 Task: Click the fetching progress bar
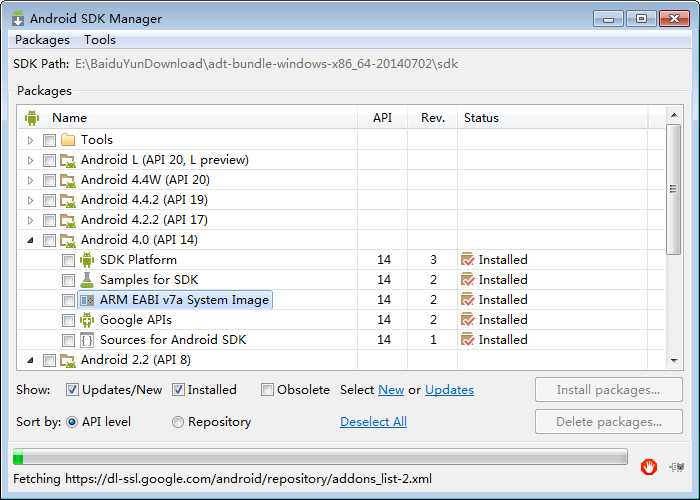click(320, 457)
